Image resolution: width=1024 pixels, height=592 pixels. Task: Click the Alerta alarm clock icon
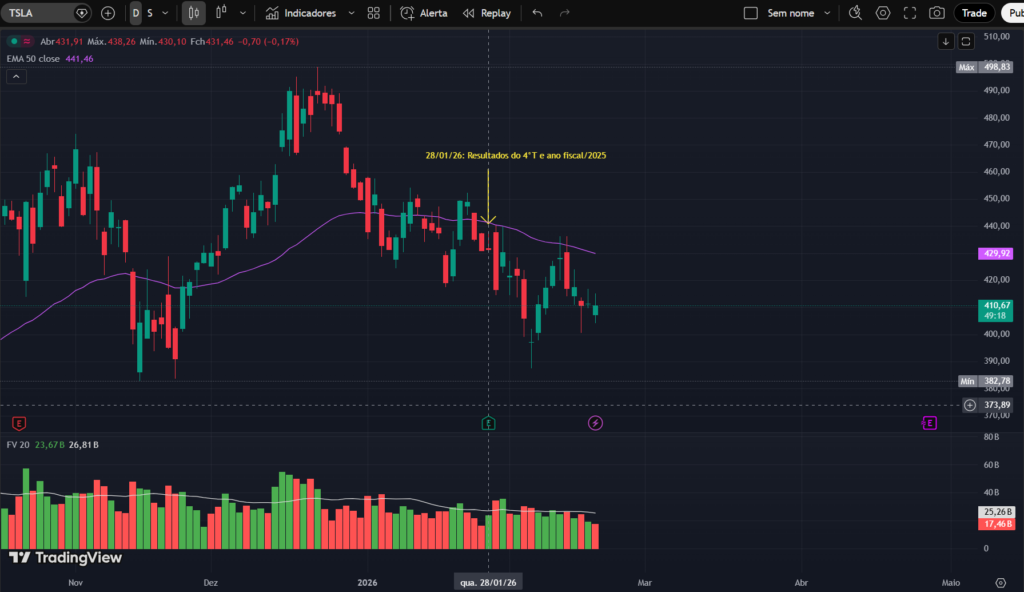(x=407, y=13)
